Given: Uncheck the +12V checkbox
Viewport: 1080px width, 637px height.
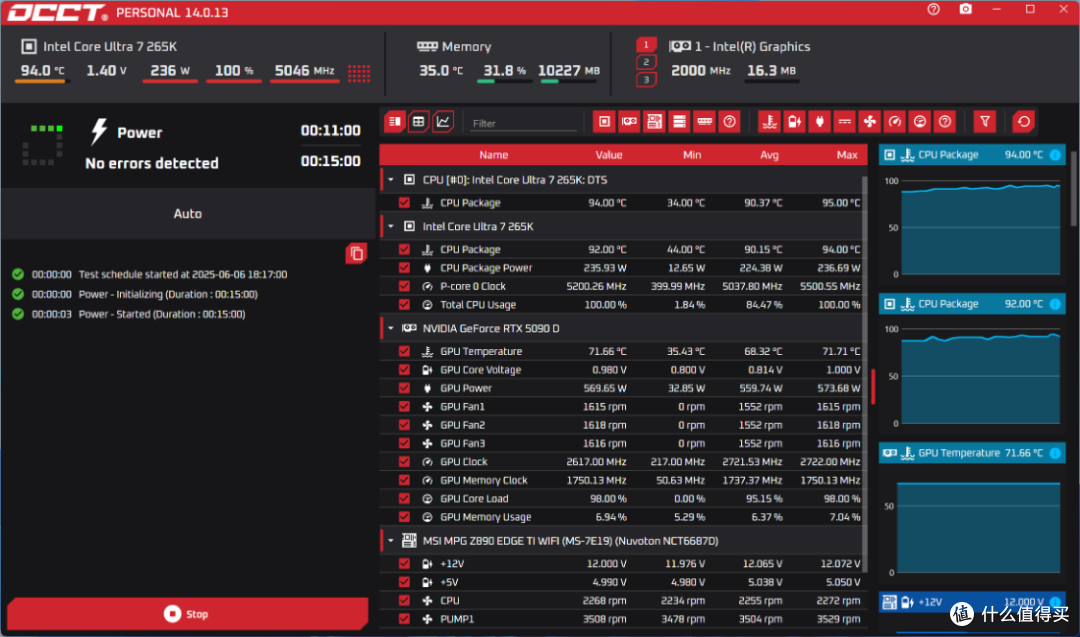Looking at the screenshot, I should 404,563.
